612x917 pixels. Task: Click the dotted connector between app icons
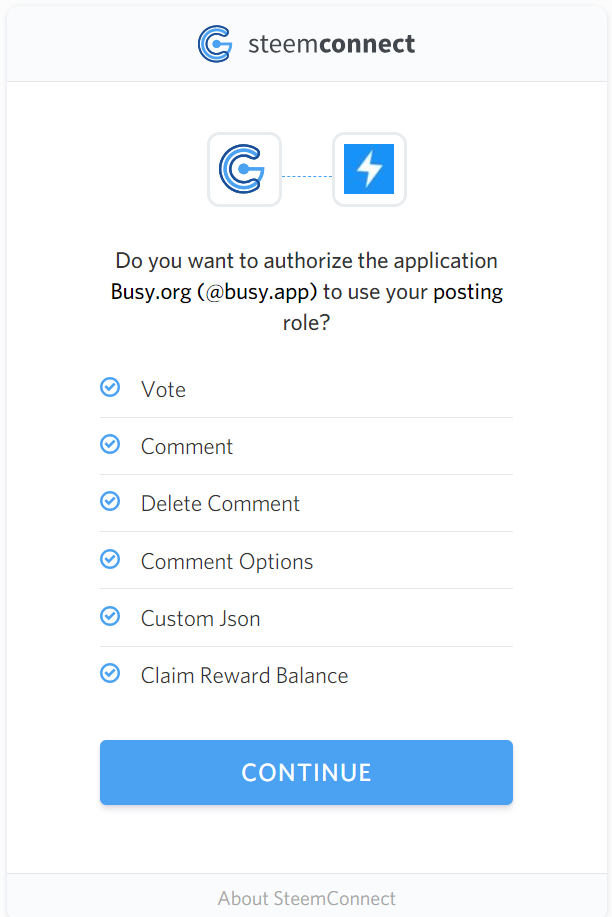[307, 176]
